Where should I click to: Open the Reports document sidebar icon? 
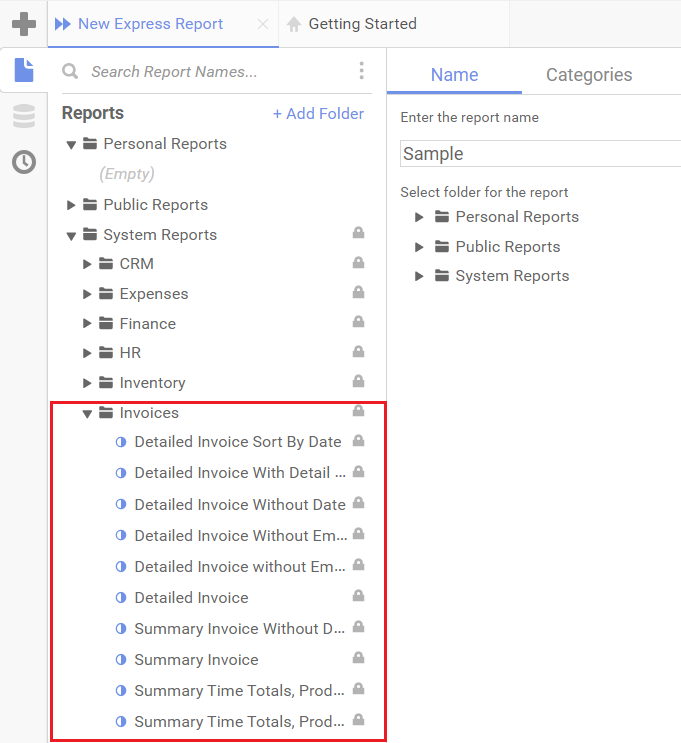tap(24, 70)
